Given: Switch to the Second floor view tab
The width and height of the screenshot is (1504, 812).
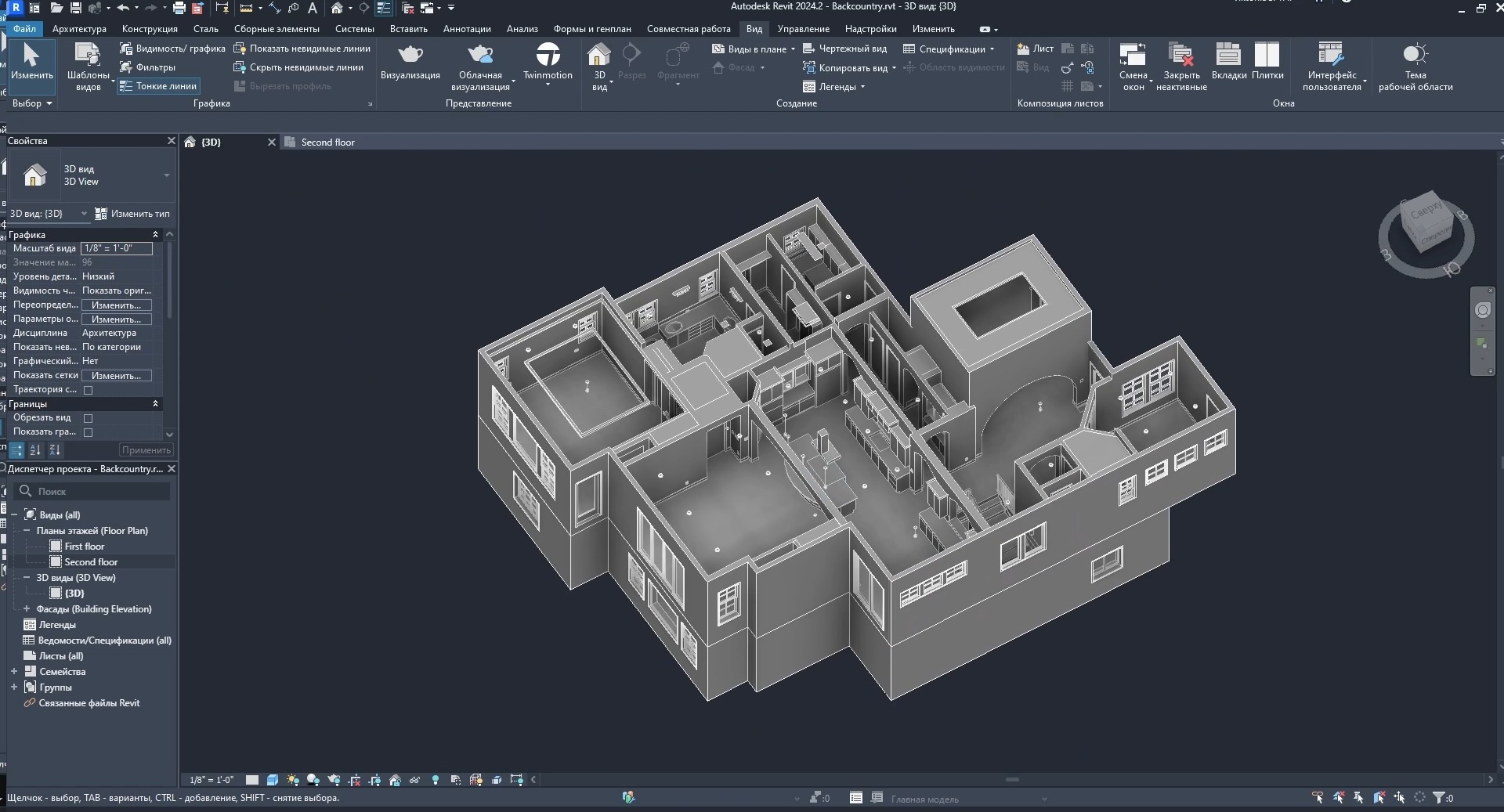Looking at the screenshot, I should (x=327, y=143).
